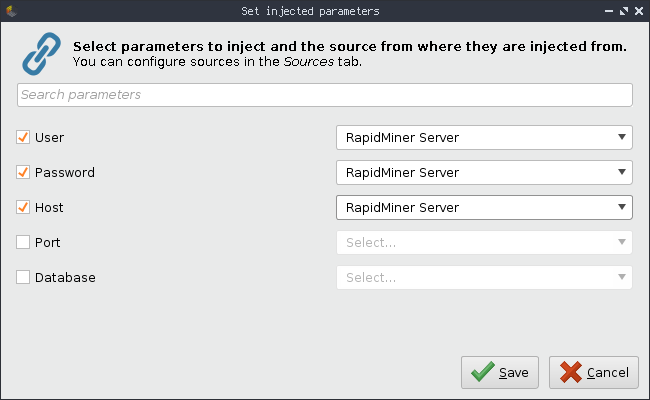This screenshot has height=400, width=650.
Task: Click the Database source Select dropdown
Action: [484, 277]
